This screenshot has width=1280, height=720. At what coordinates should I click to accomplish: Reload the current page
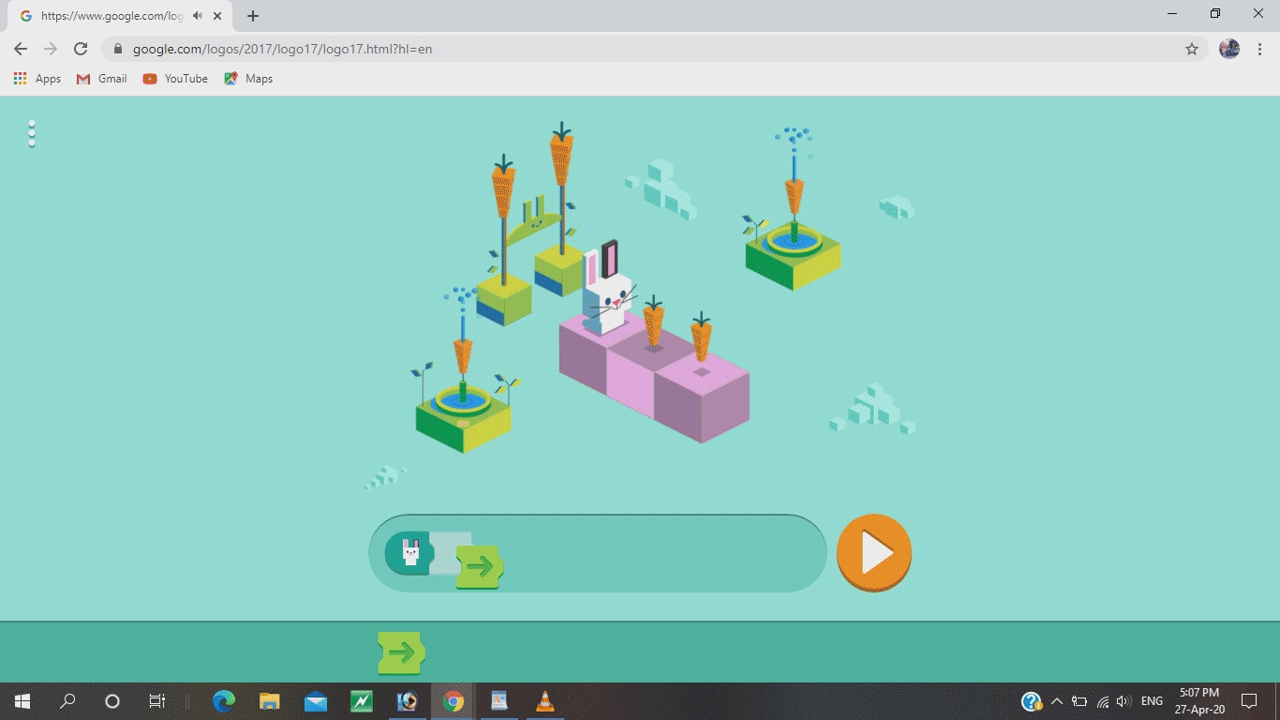coord(81,49)
